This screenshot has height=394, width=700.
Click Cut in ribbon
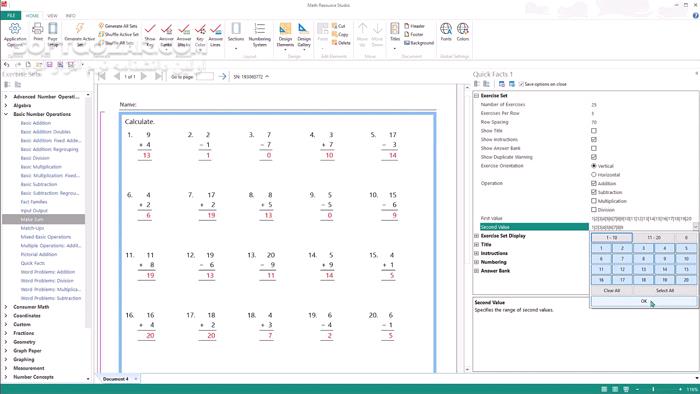[338, 26]
